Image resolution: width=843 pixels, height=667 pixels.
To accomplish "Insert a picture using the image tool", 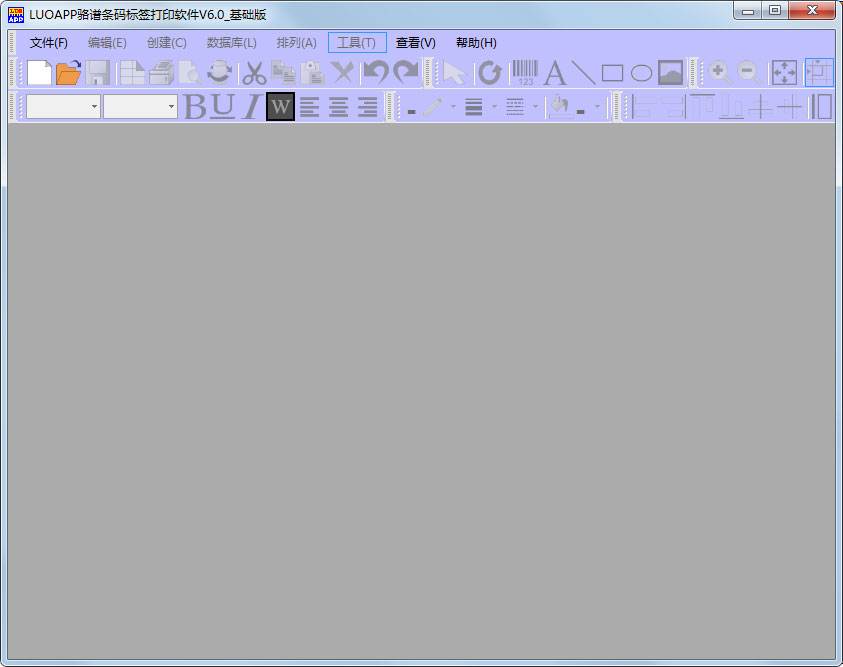I will point(670,73).
